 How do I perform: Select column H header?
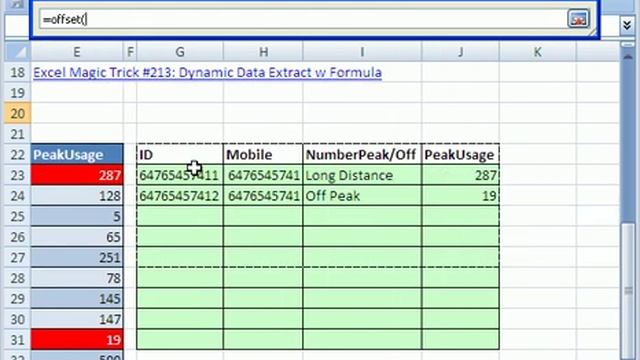(263, 52)
